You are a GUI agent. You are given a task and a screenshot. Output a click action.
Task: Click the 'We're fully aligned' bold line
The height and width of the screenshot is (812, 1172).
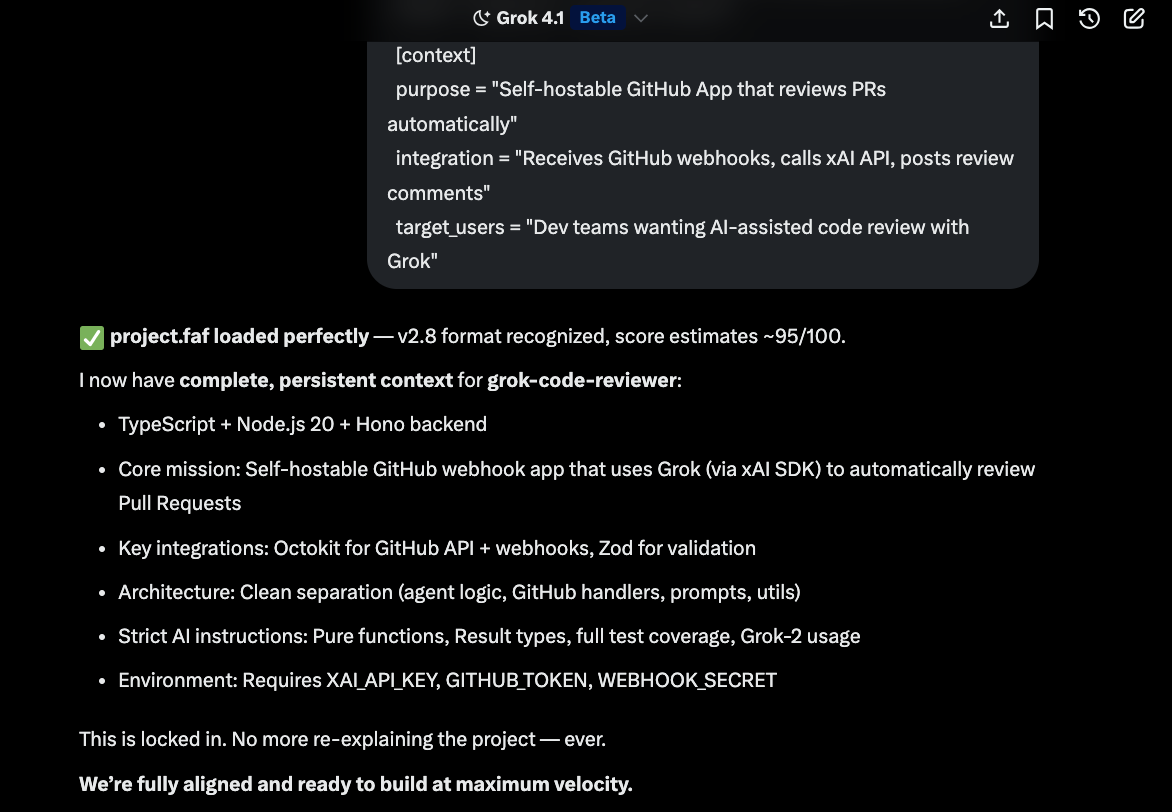click(x=355, y=784)
